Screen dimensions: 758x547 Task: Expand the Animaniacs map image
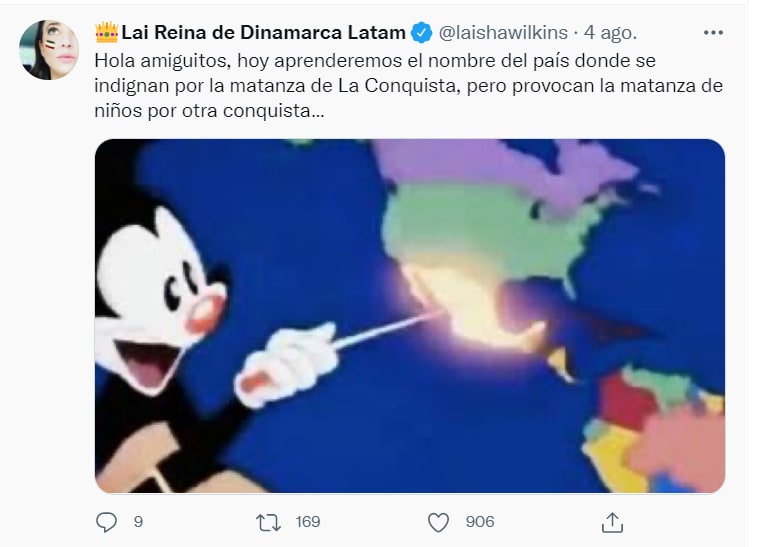(409, 316)
